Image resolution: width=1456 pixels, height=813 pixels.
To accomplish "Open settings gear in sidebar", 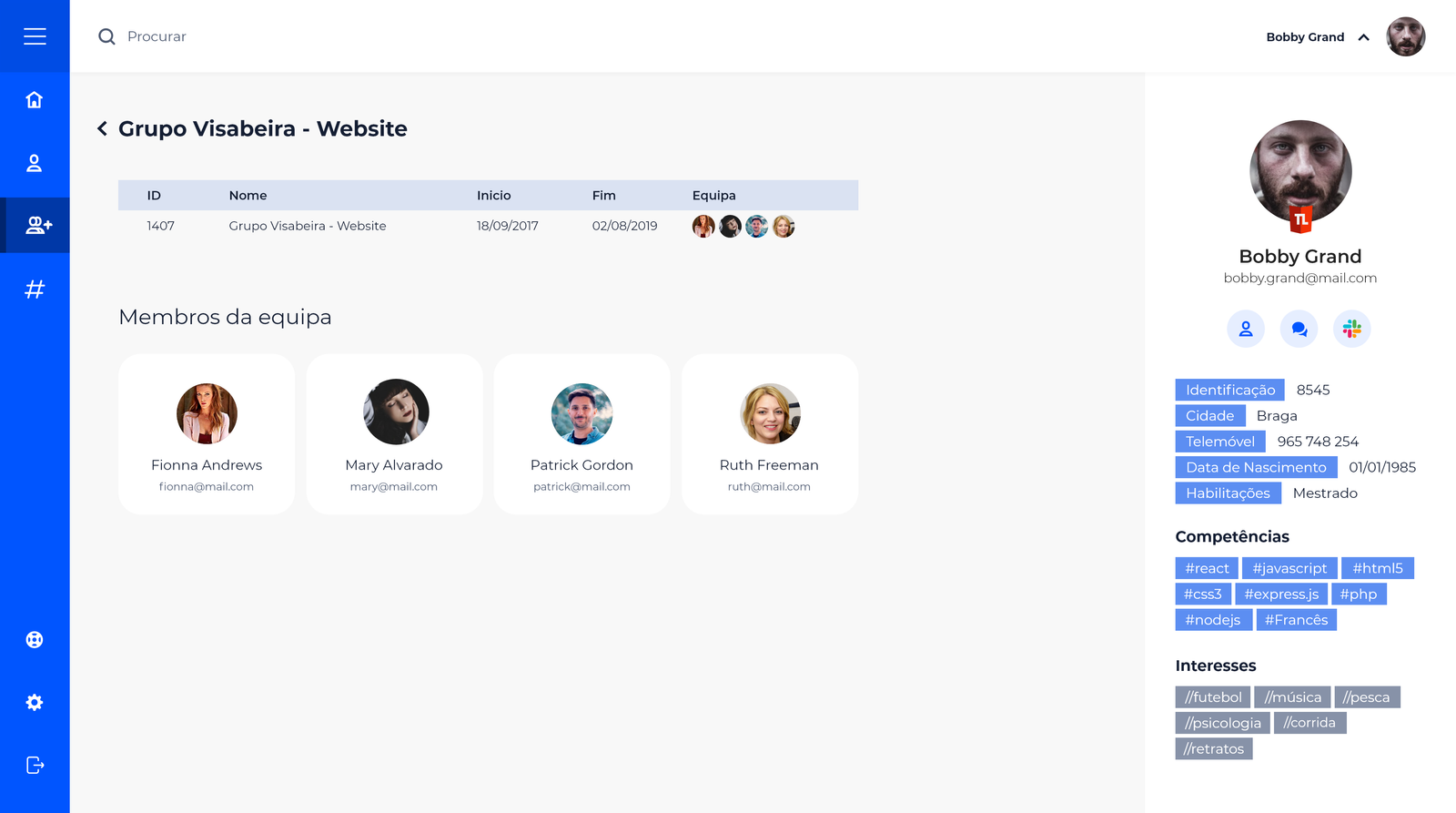I will [35, 702].
